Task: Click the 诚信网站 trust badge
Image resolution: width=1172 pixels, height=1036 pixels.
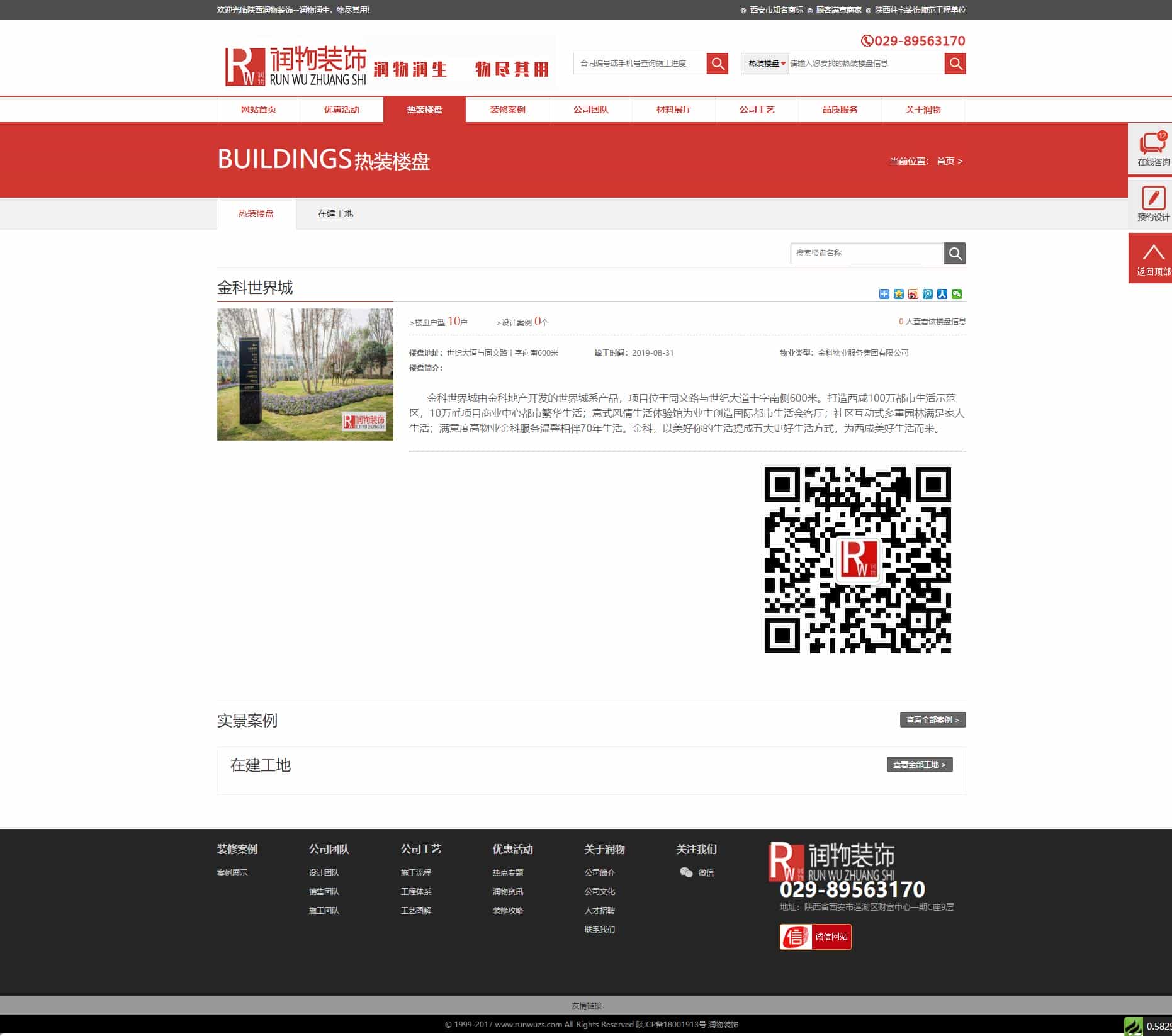Action: pyautogui.click(x=815, y=937)
